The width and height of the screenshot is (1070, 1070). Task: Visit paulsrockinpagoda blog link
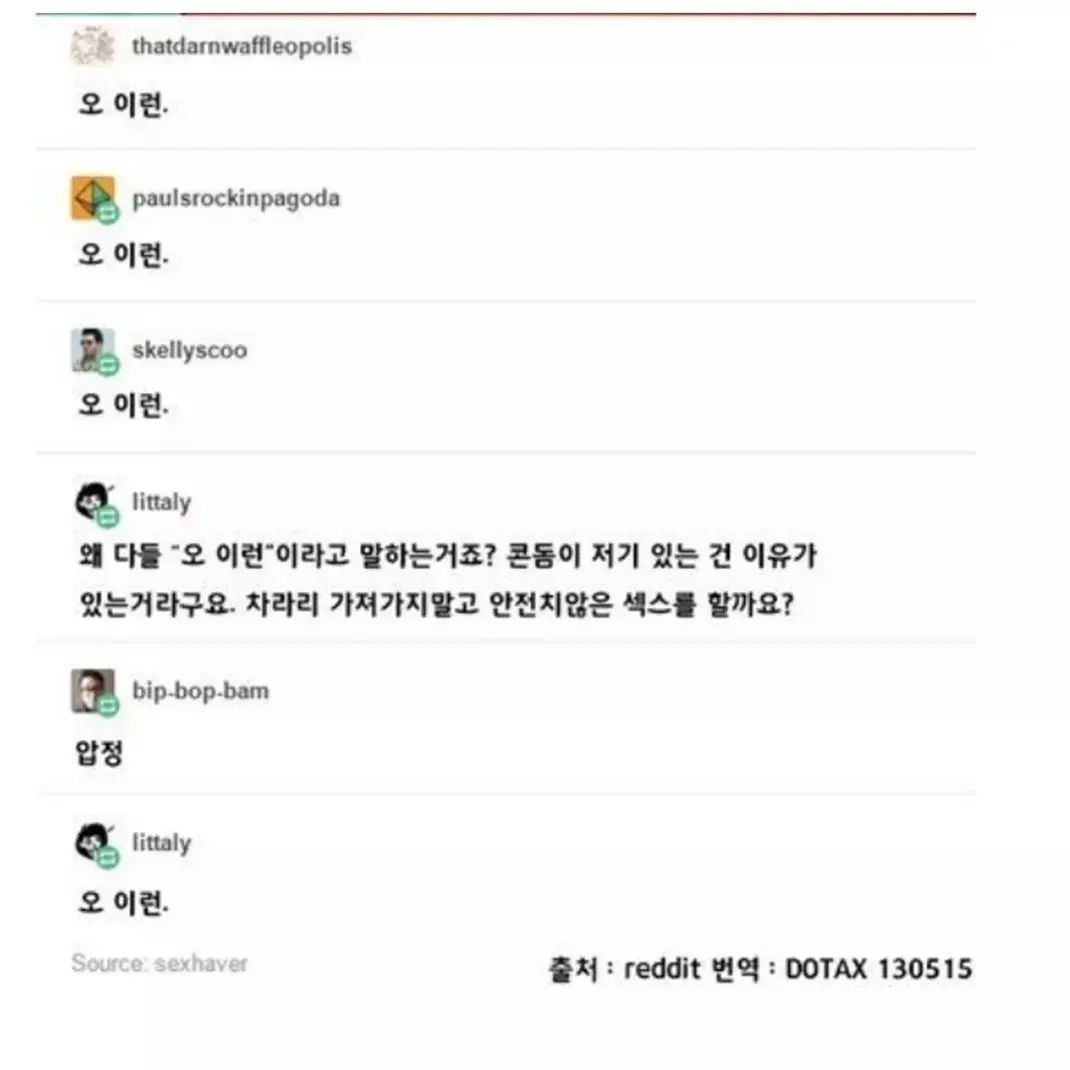coord(235,199)
